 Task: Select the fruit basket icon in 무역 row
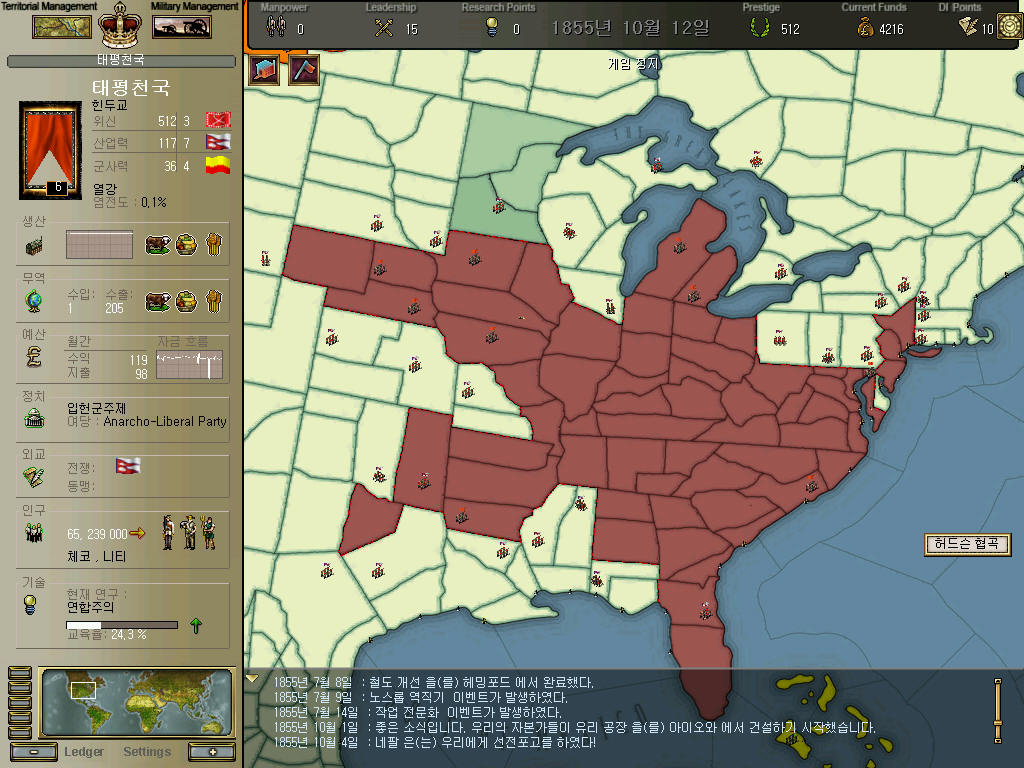click(186, 302)
